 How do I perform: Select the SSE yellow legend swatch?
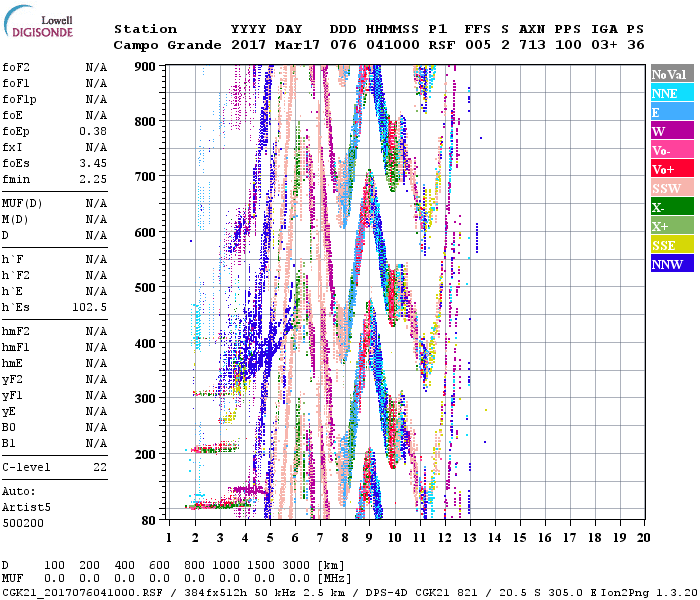pyautogui.click(x=672, y=245)
